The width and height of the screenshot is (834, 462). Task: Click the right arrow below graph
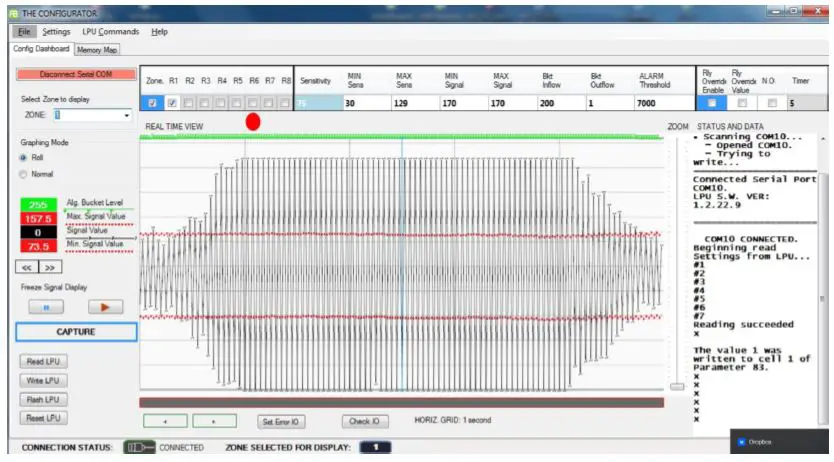tap(214, 422)
